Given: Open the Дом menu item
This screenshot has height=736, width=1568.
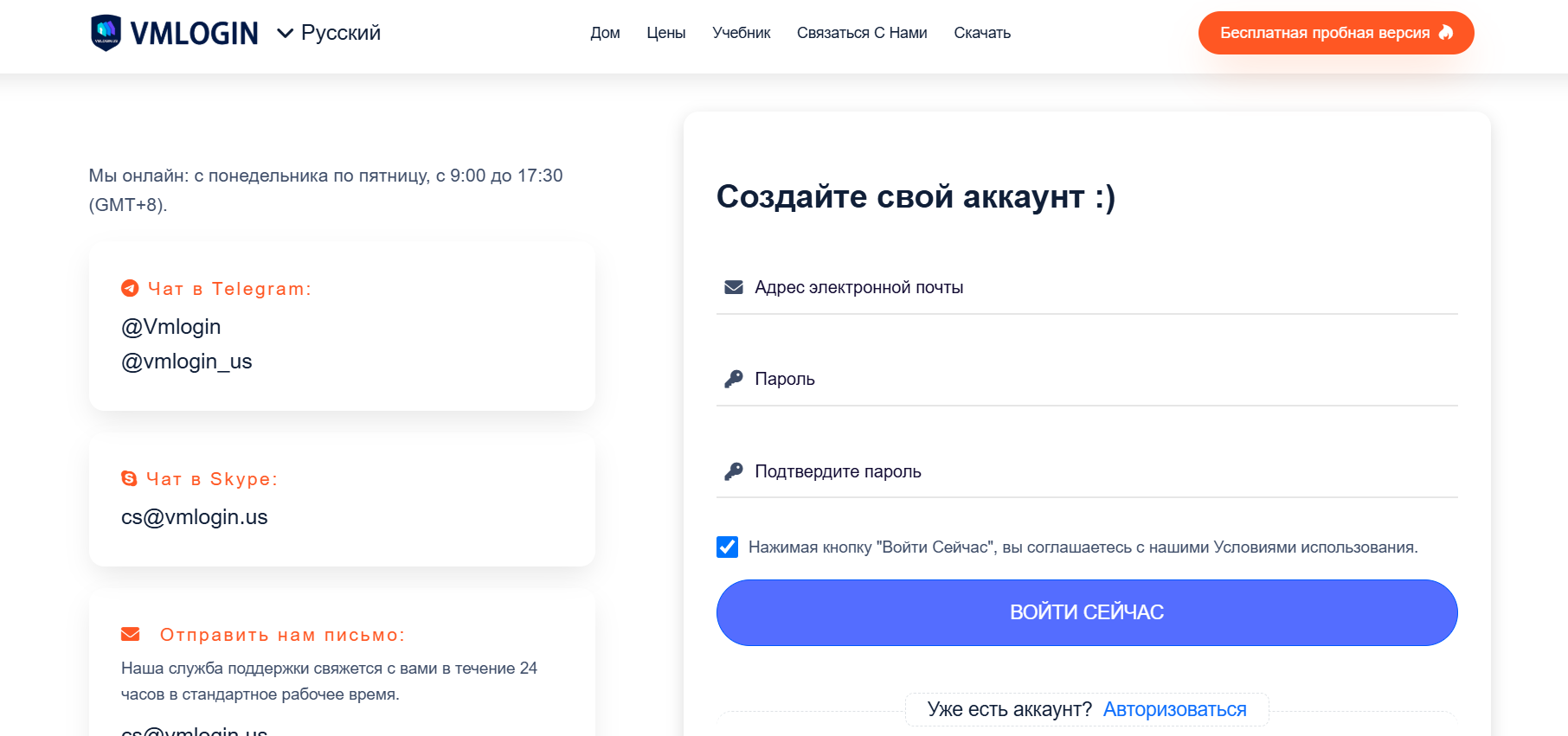Looking at the screenshot, I should click(605, 33).
